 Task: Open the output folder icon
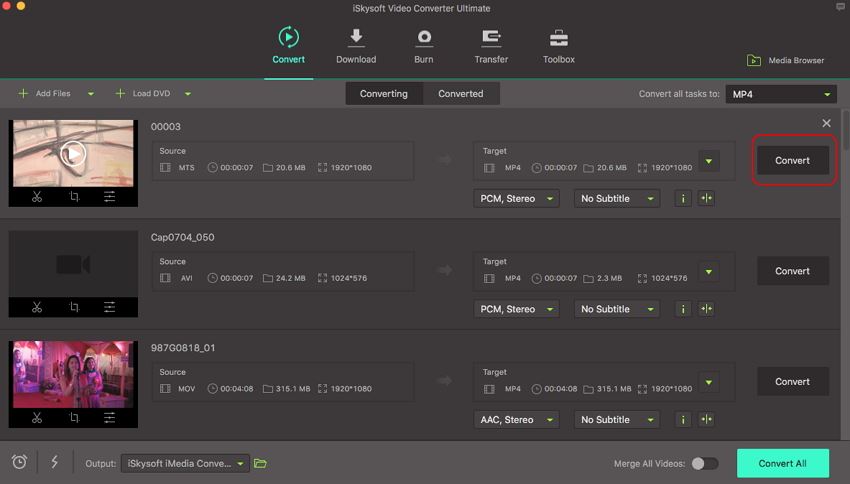[261, 463]
